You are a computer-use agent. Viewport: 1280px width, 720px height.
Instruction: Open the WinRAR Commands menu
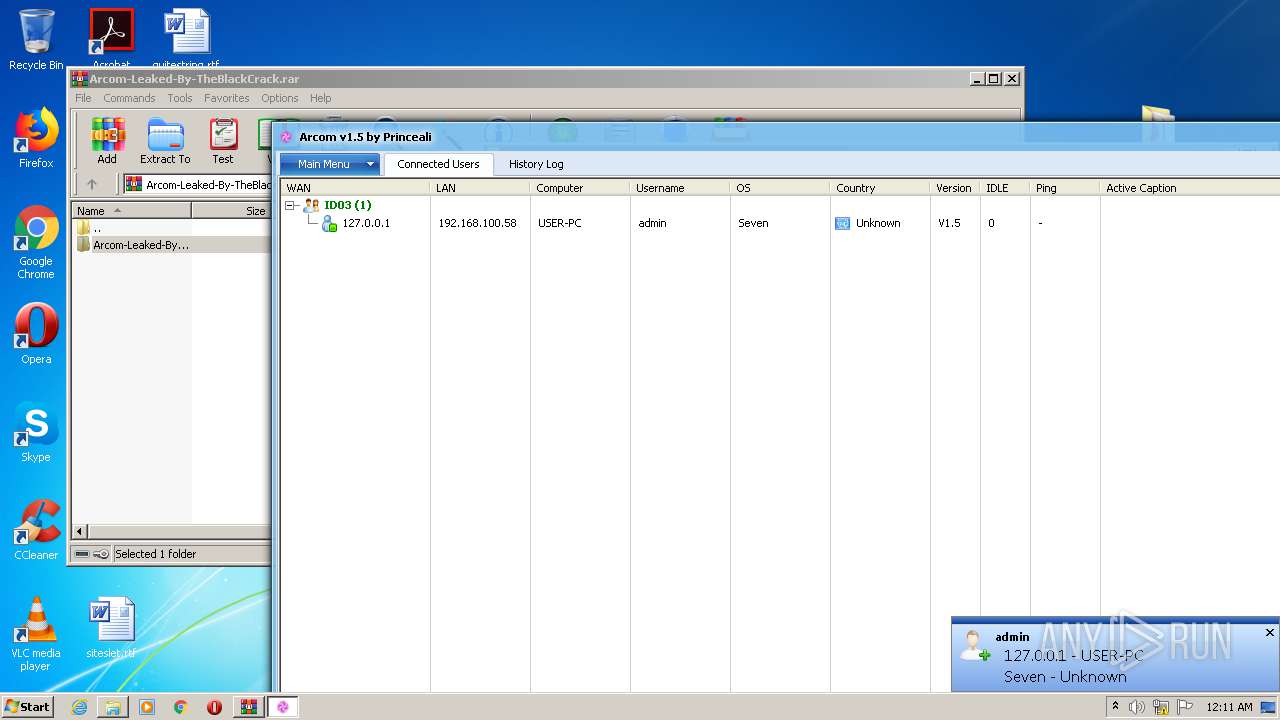[129, 98]
